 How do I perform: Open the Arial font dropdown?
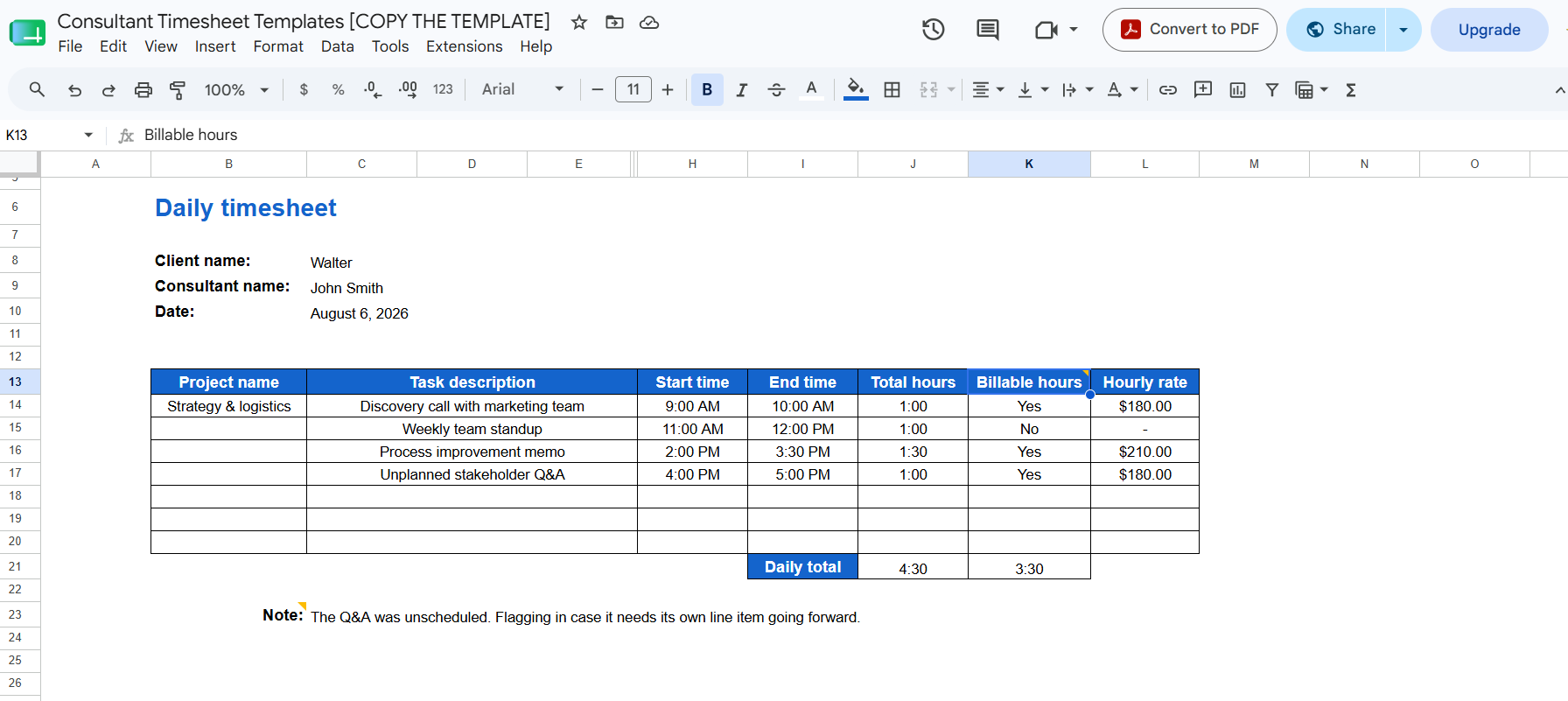522,89
